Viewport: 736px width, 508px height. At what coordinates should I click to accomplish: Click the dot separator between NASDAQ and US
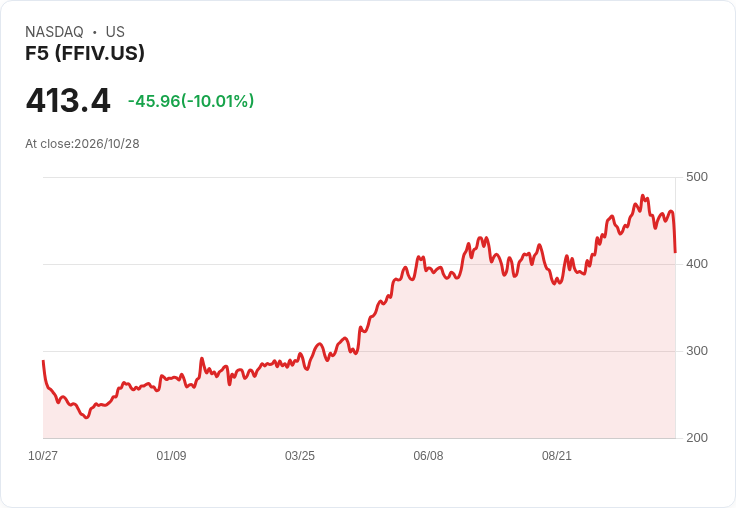coord(95,32)
